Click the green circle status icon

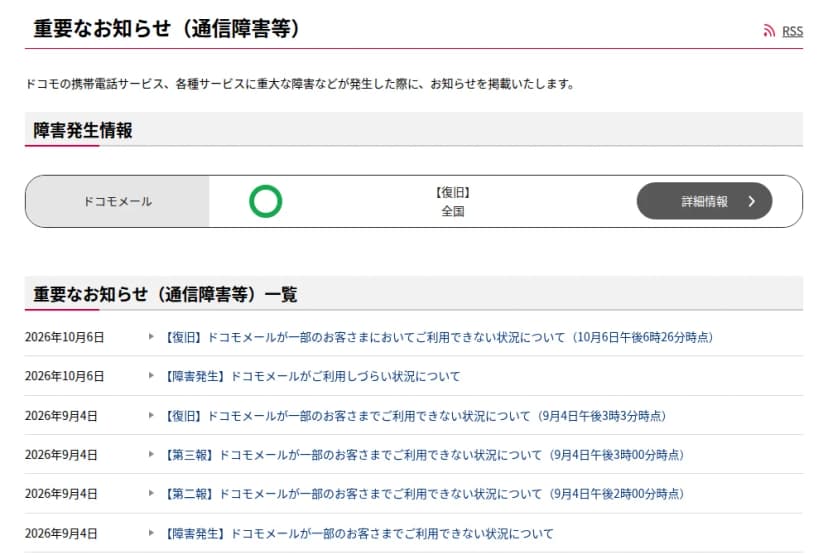(266, 201)
